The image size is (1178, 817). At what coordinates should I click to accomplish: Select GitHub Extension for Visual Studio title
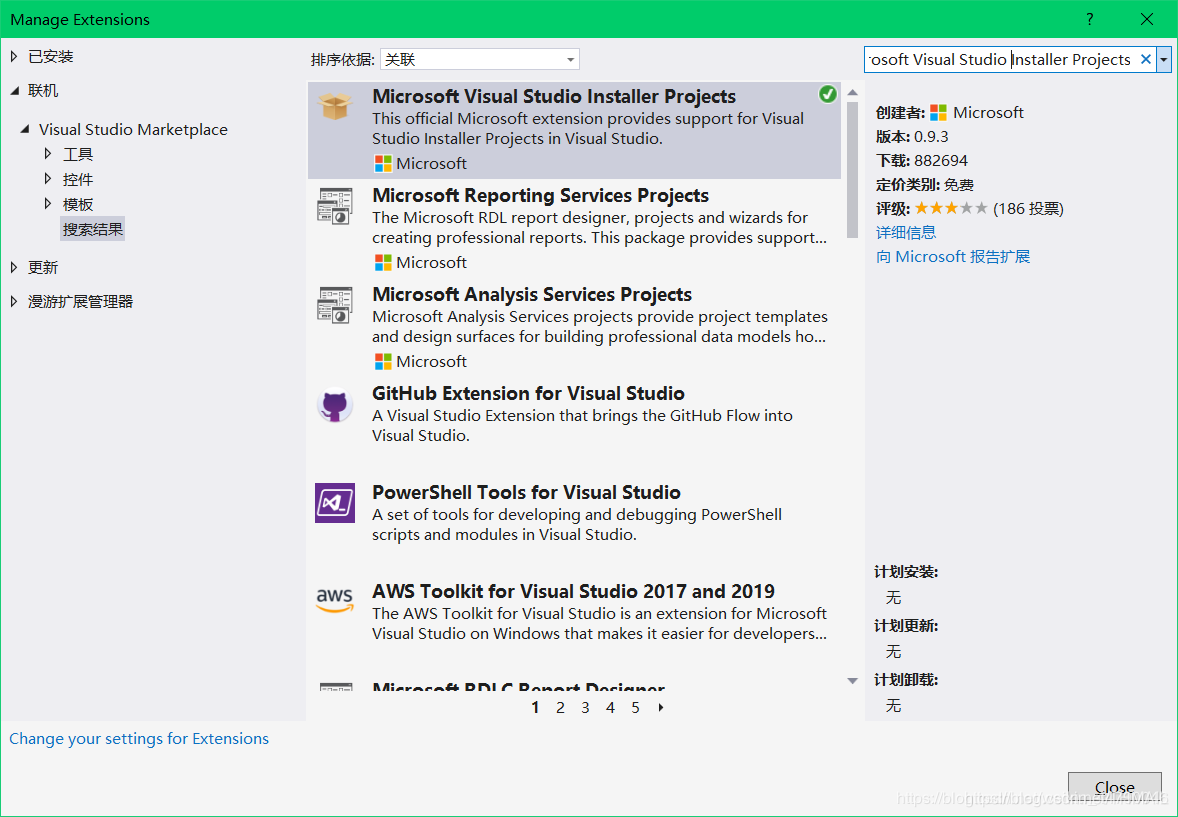(x=528, y=393)
